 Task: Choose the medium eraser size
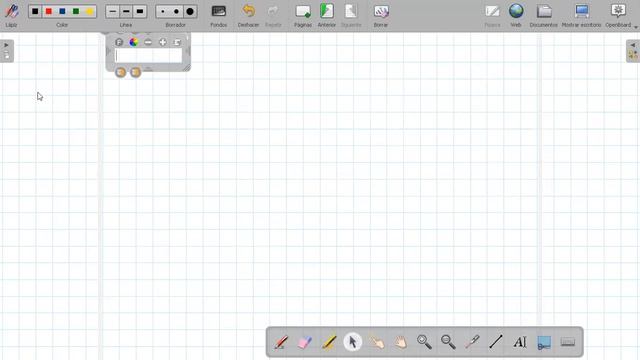[x=176, y=11]
